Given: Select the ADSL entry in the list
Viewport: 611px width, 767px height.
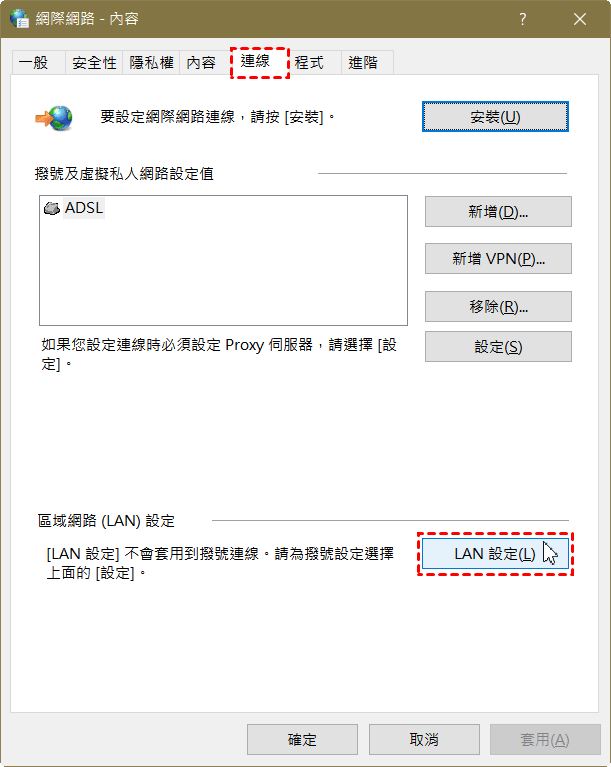Looking at the screenshot, I should (x=74, y=208).
